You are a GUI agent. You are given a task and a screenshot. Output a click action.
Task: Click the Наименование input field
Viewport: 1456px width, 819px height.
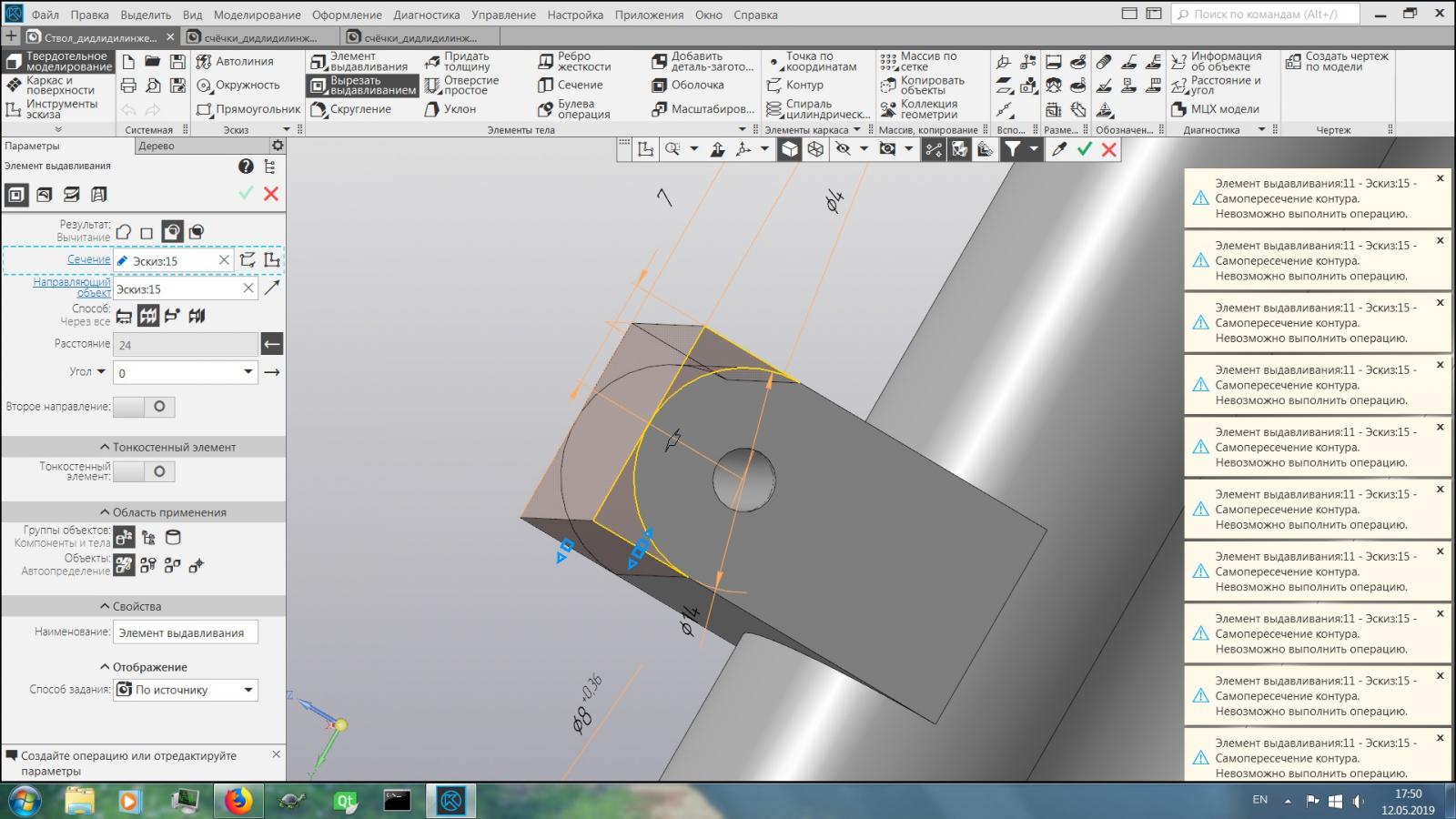click(x=186, y=632)
